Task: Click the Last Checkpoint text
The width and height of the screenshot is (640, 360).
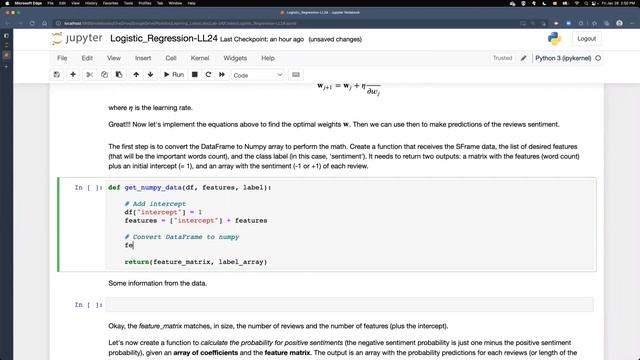Action: click(262, 39)
